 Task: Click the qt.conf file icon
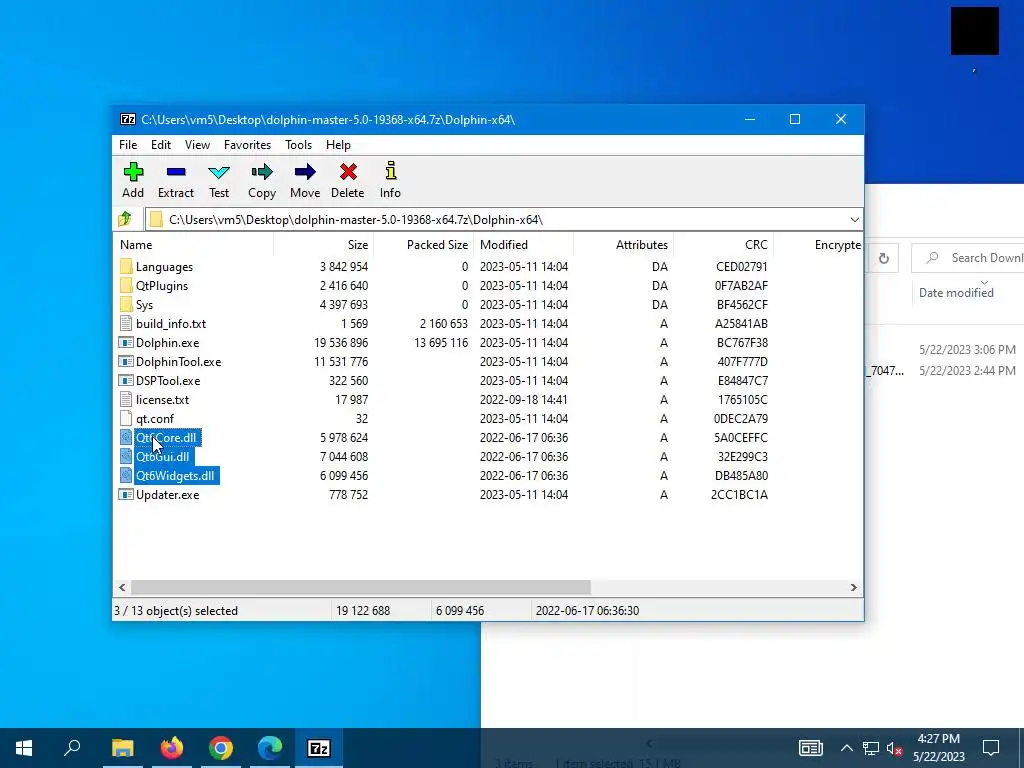point(126,419)
